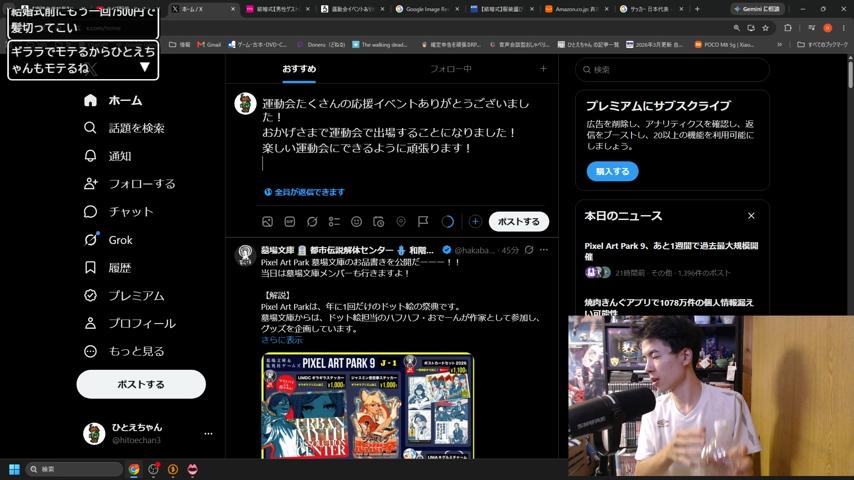Click the Windows taskbar 検索 search box

pos(74,469)
